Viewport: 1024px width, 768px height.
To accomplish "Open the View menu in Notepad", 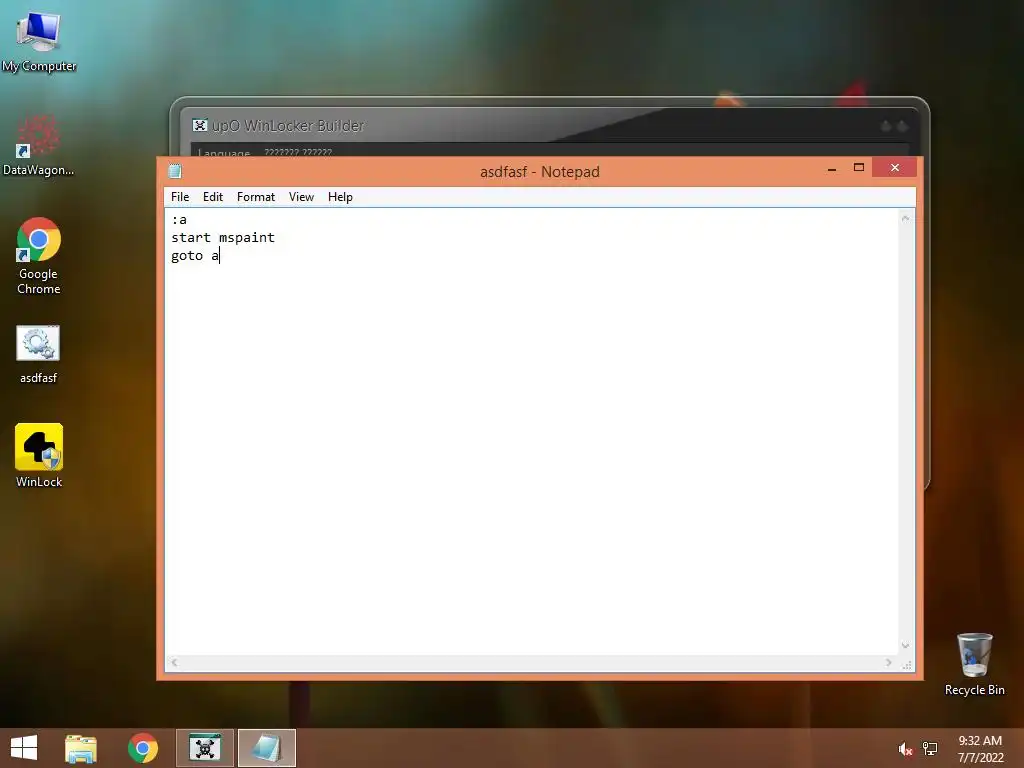I will [301, 197].
